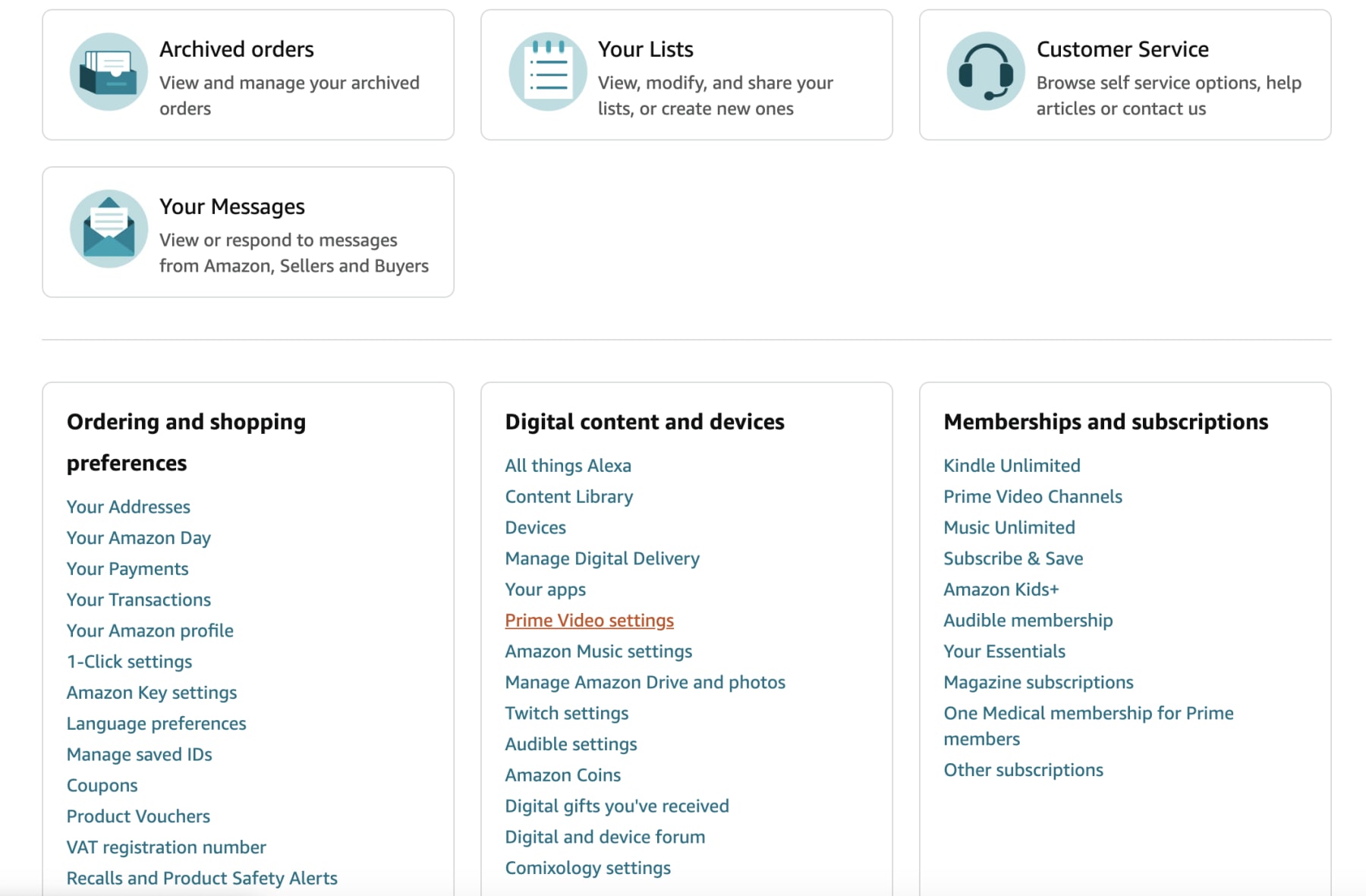Click the Customer Service headset icon

click(x=986, y=71)
